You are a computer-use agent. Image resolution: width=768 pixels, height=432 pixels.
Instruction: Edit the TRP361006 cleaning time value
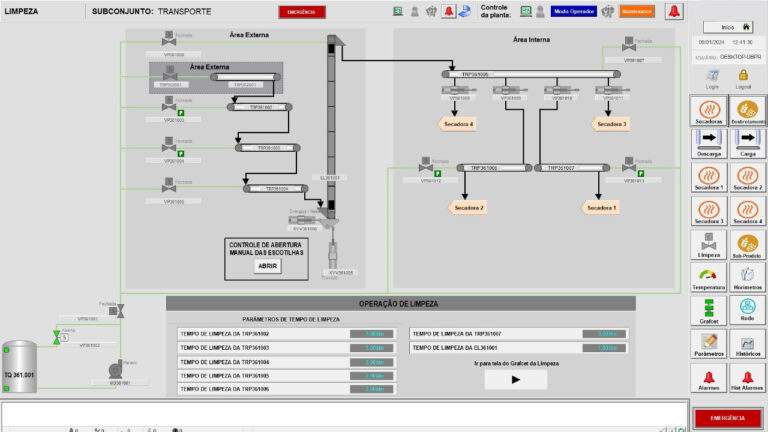[371, 389]
